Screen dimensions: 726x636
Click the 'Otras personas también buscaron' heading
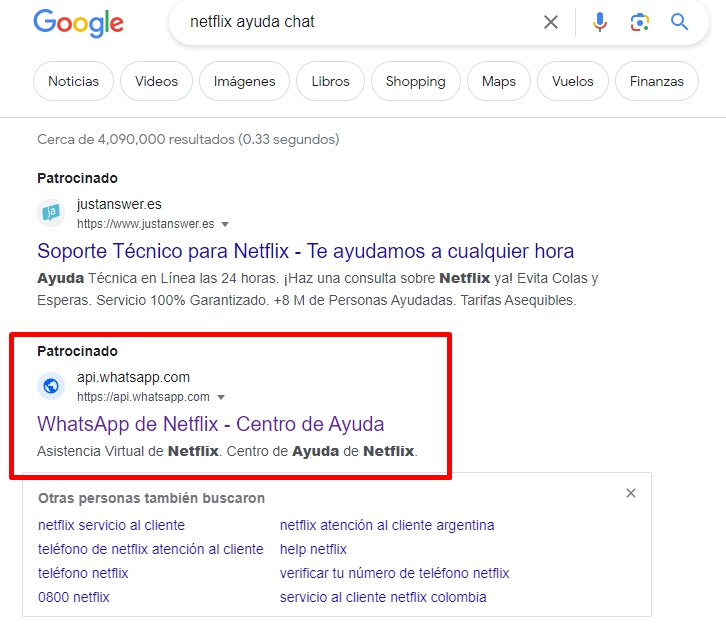(x=151, y=499)
